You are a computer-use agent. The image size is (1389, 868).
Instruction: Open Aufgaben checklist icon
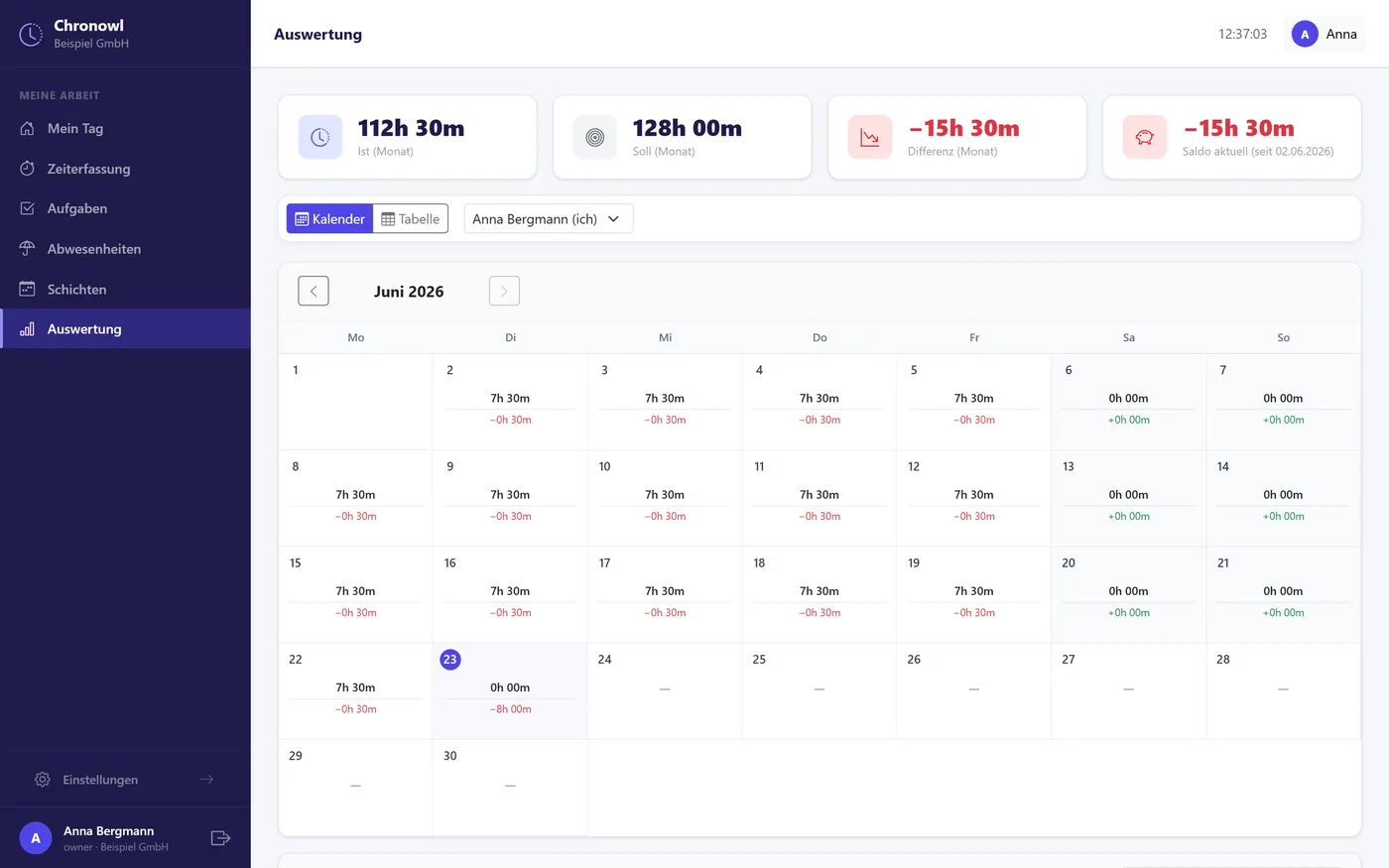[27, 208]
